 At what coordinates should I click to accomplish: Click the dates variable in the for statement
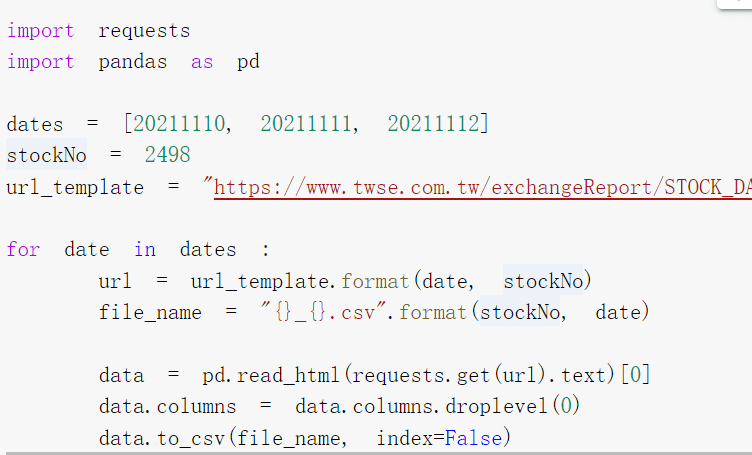(208, 249)
